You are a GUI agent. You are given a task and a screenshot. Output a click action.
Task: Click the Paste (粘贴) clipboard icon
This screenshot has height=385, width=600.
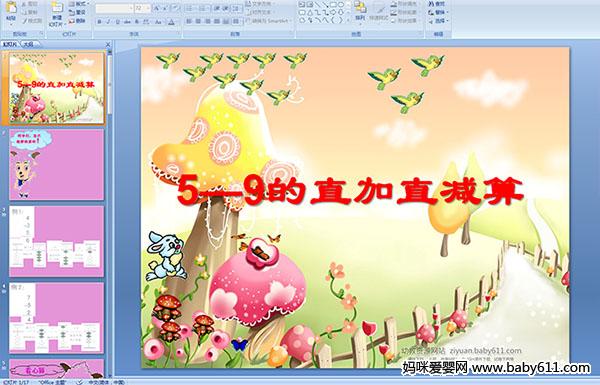tap(11, 8)
